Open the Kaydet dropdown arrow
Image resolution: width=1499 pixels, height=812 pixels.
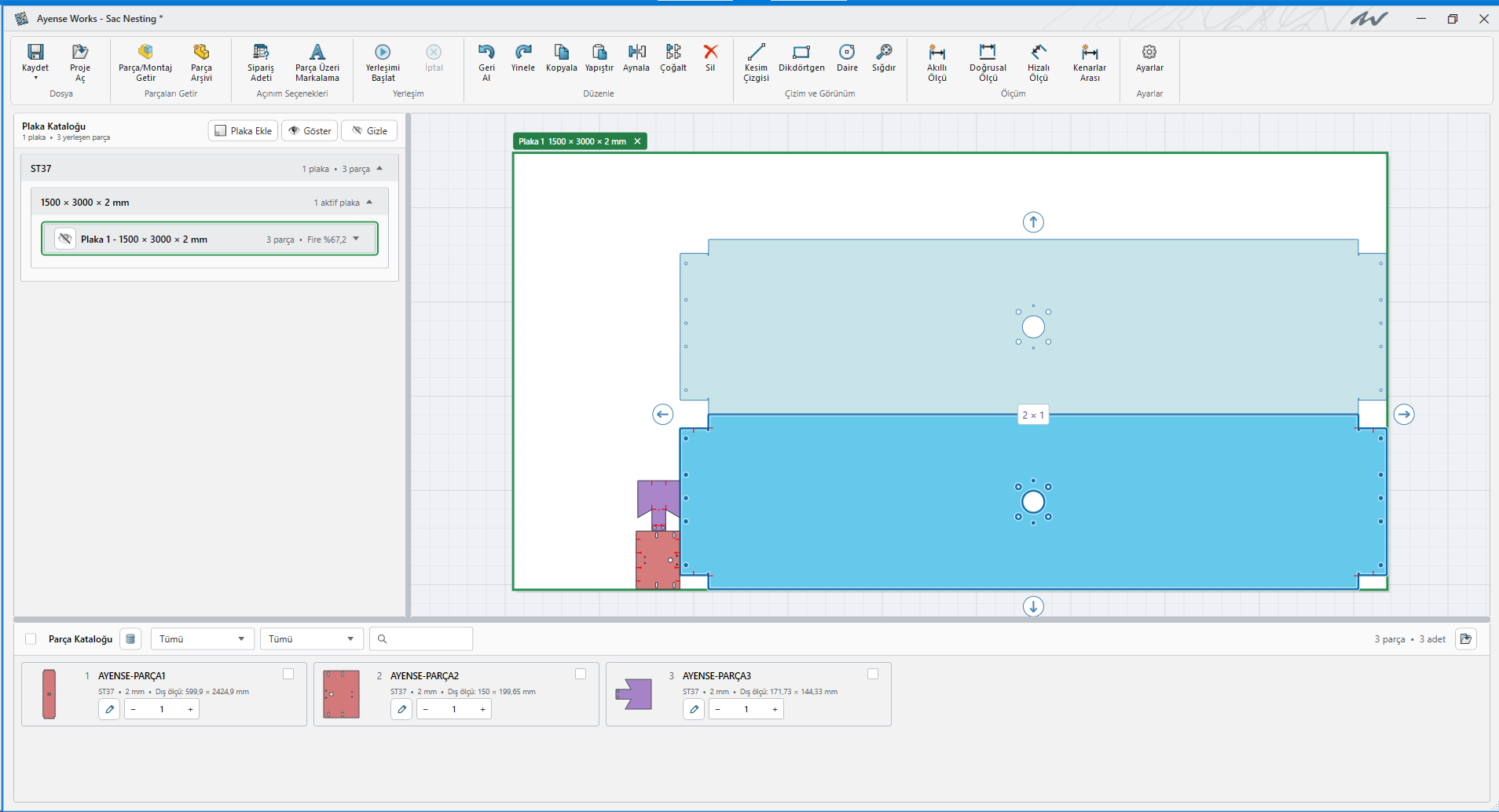click(35, 78)
